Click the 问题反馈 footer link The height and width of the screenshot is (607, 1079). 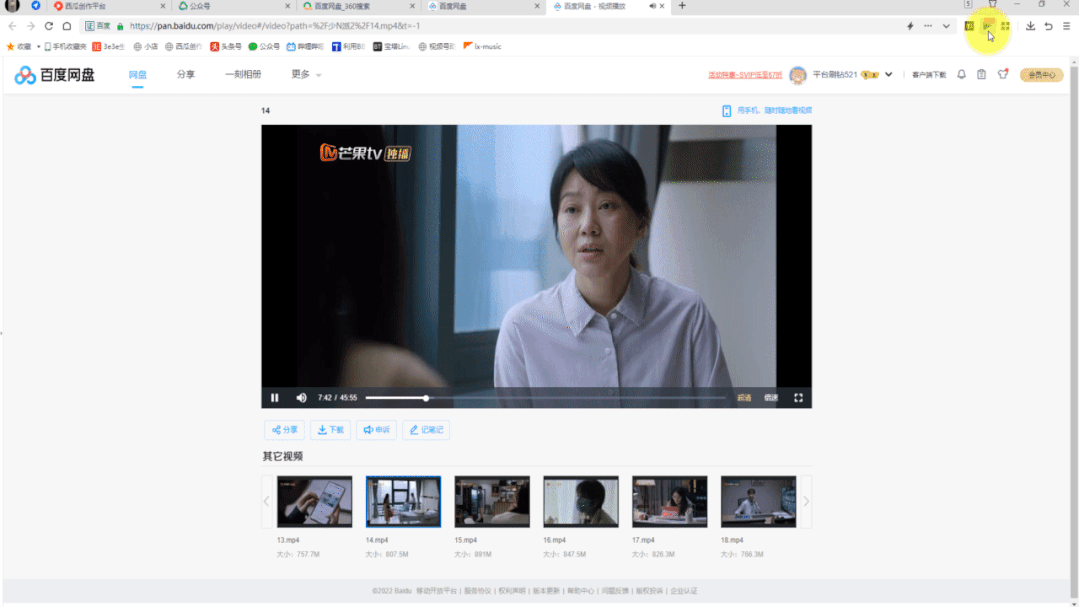tap(615, 591)
